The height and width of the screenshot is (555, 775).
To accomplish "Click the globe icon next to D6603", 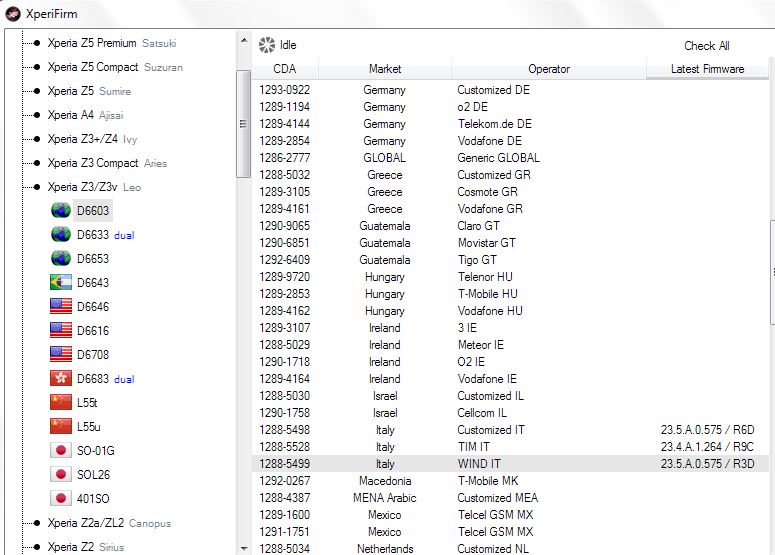I will [60, 211].
